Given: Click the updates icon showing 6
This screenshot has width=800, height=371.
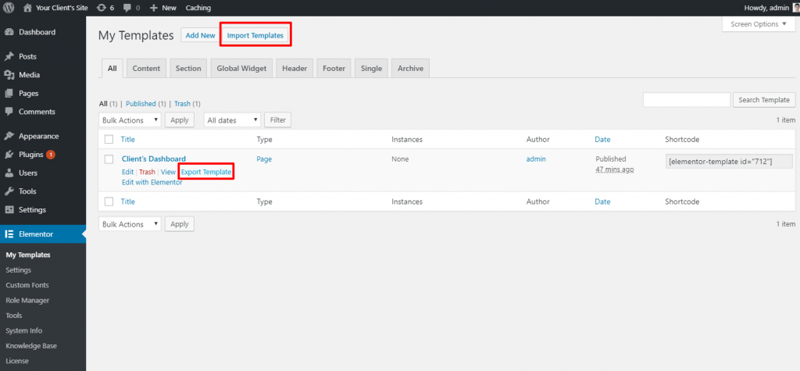Looking at the screenshot, I should (x=102, y=8).
